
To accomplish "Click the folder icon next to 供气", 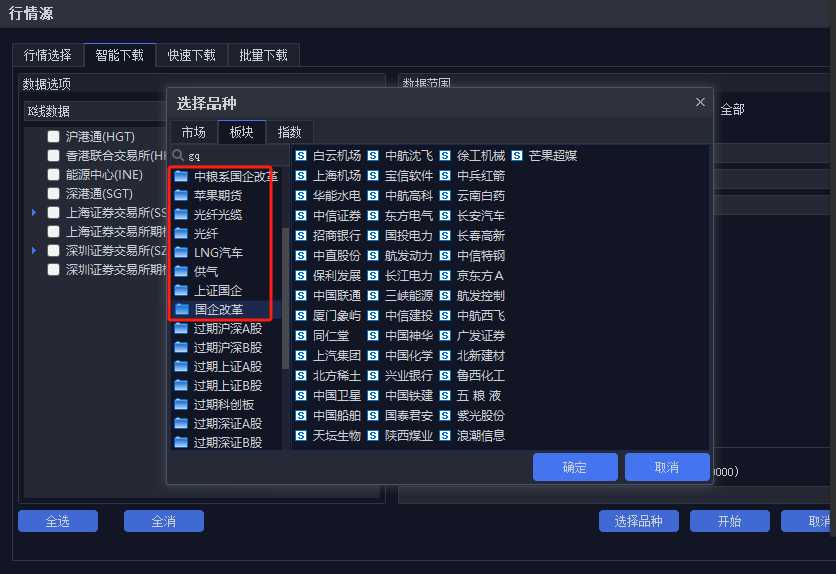I will point(181,271).
